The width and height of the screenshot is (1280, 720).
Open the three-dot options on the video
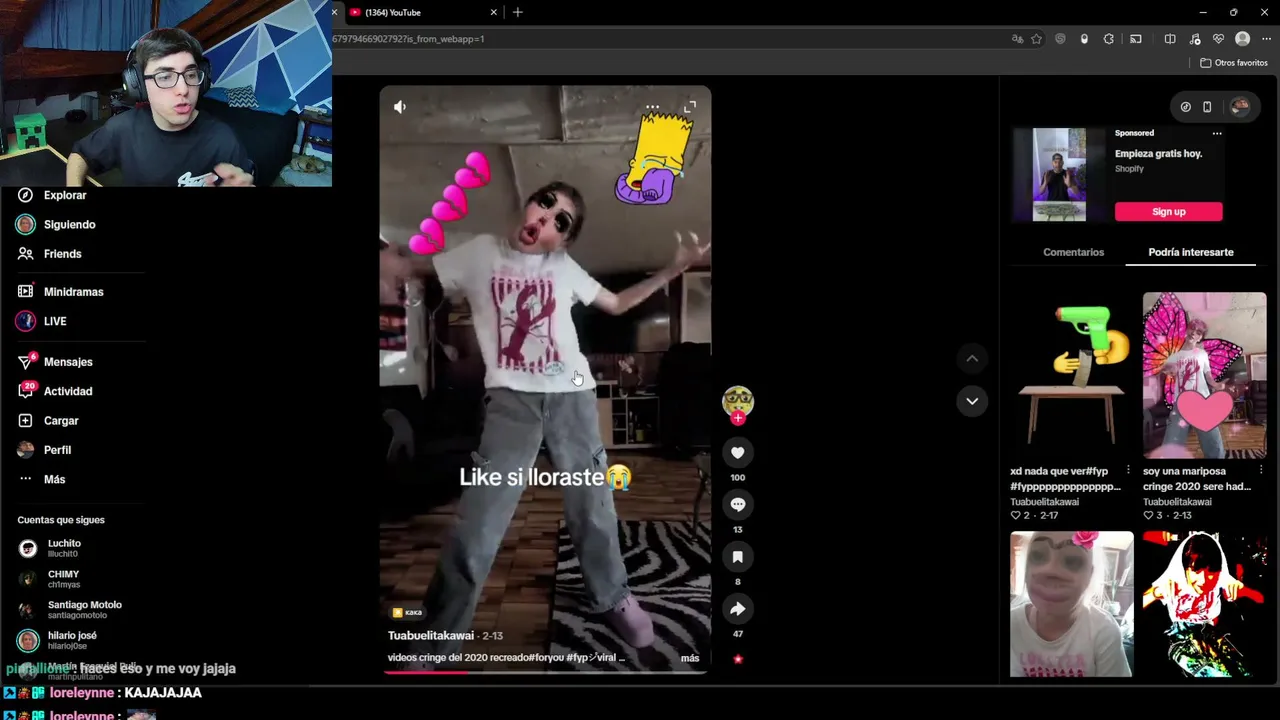(x=652, y=107)
